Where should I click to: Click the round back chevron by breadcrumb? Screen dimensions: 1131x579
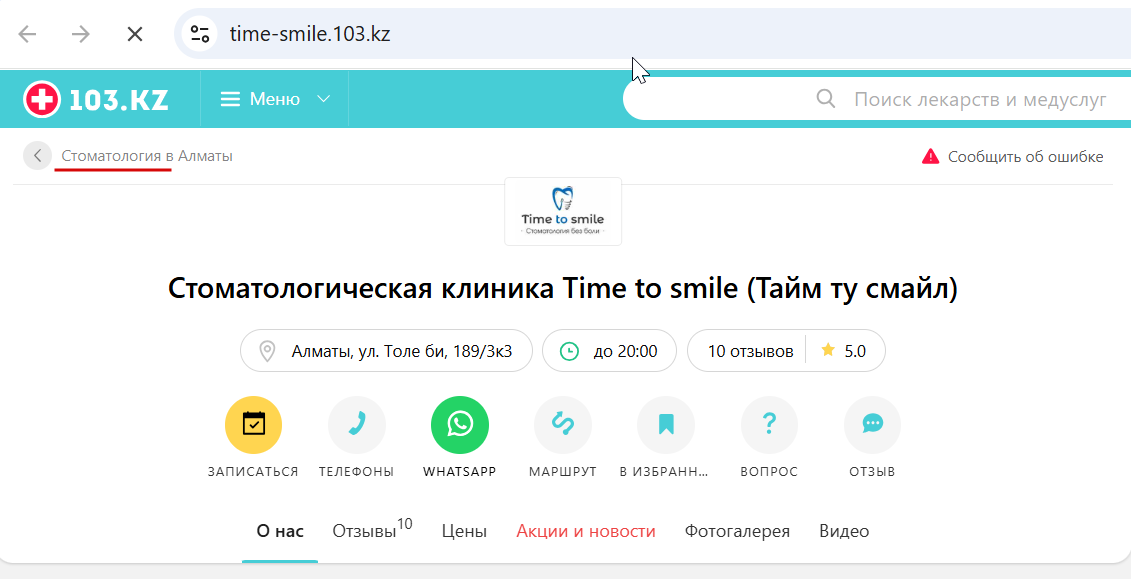(38, 156)
